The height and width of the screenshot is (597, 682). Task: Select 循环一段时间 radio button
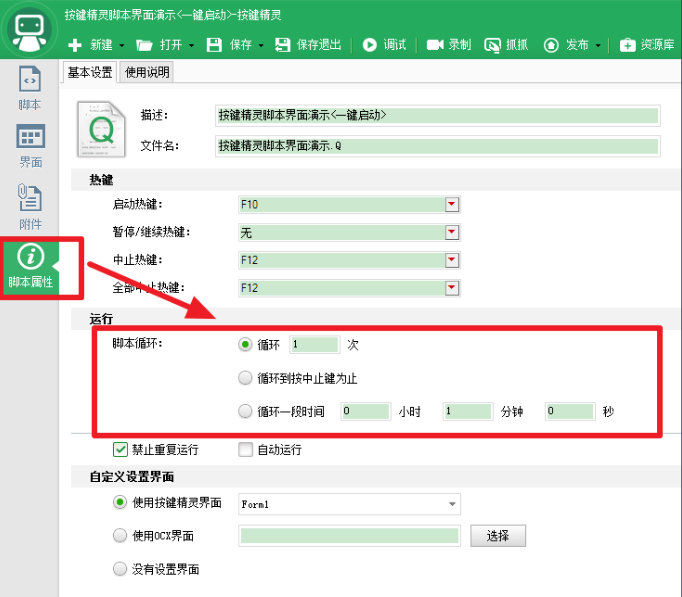pyautogui.click(x=245, y=411)
